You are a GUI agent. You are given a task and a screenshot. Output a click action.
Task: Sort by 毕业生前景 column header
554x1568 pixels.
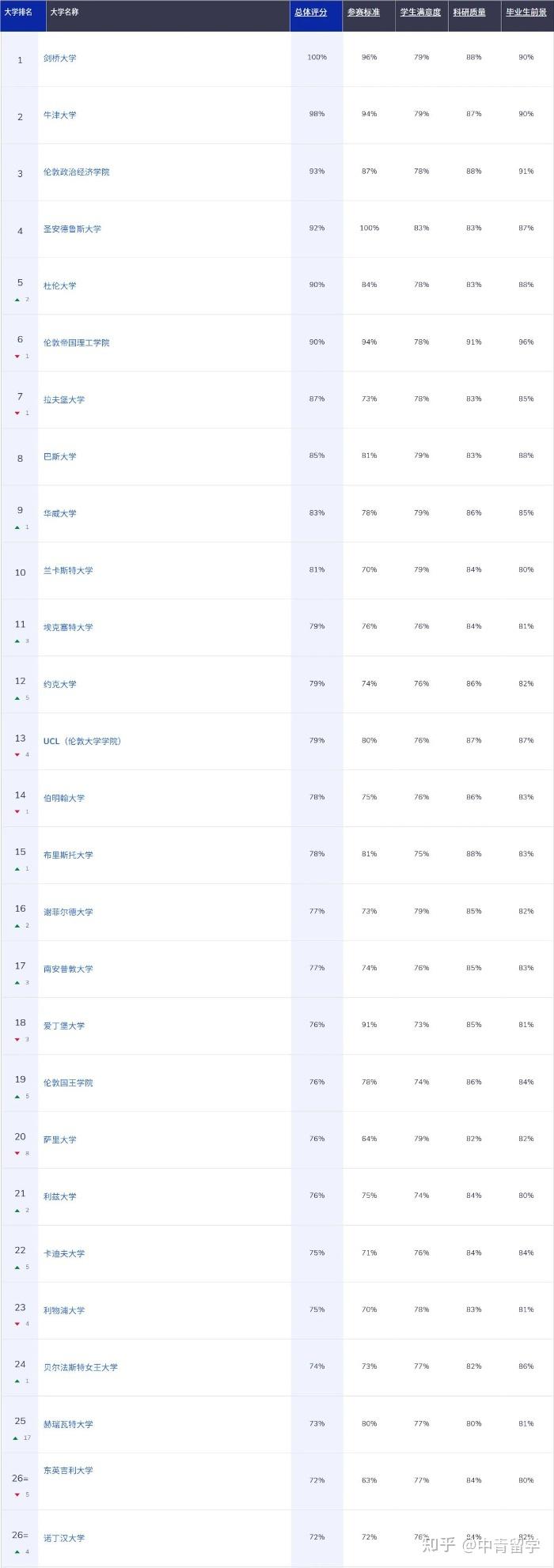pos(526,13)
